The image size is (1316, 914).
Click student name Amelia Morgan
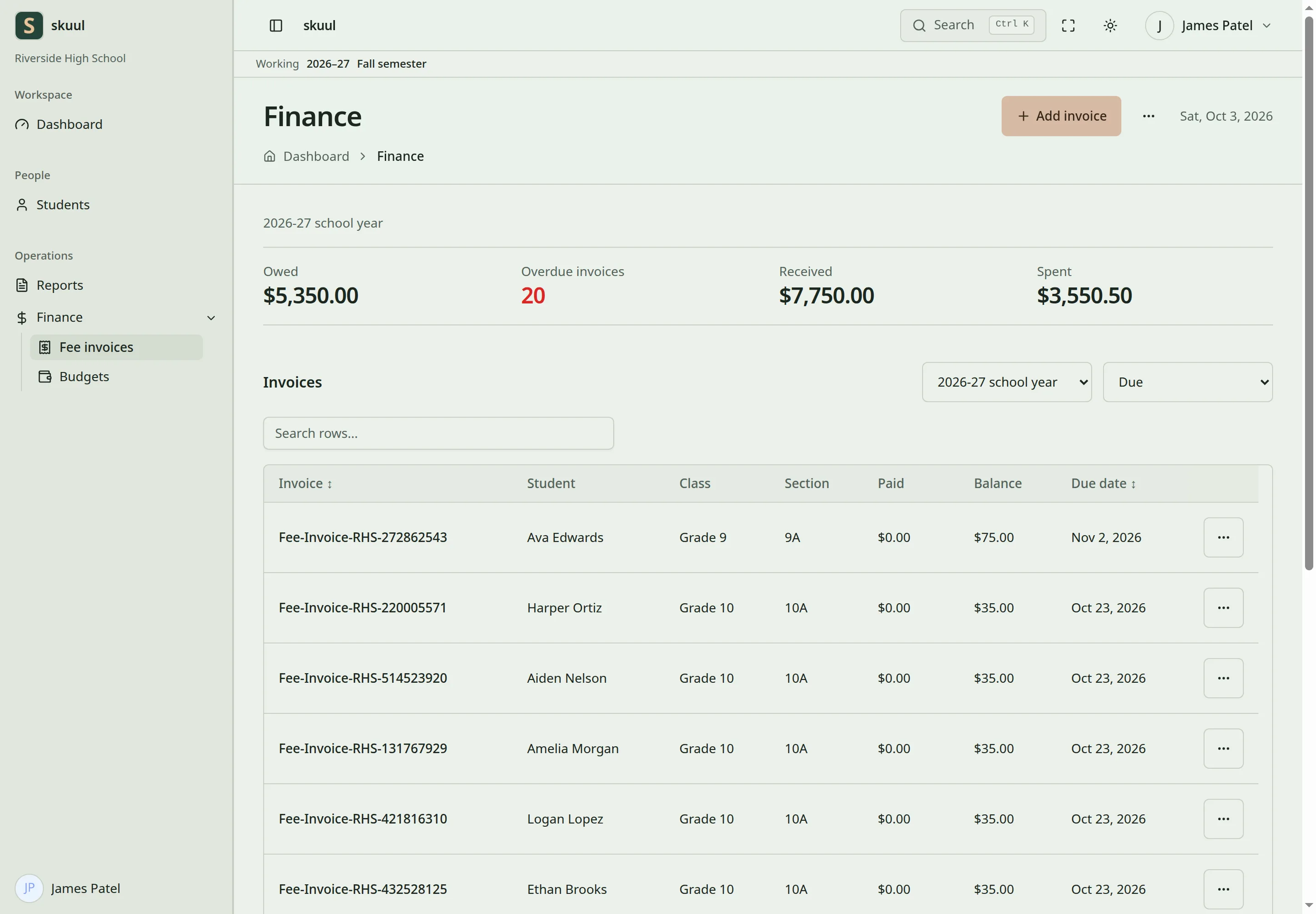(x=573, y=749)
